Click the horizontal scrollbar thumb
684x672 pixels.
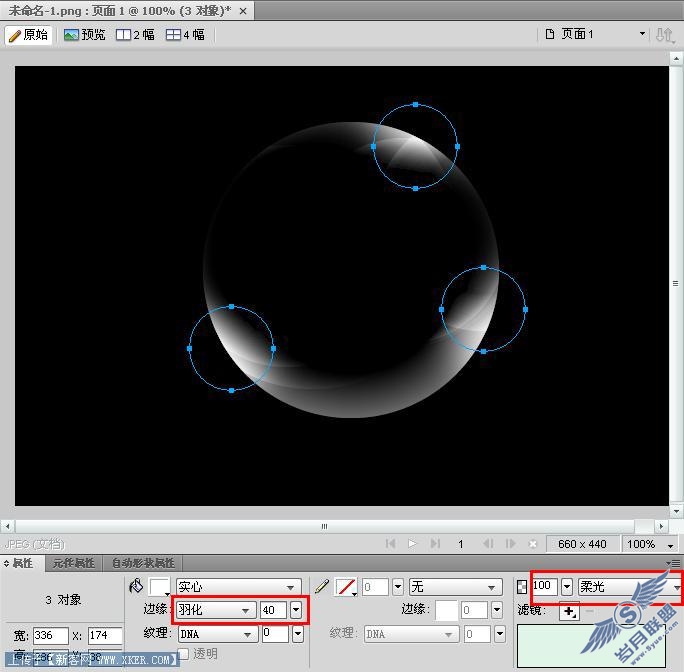click(325, 526)
